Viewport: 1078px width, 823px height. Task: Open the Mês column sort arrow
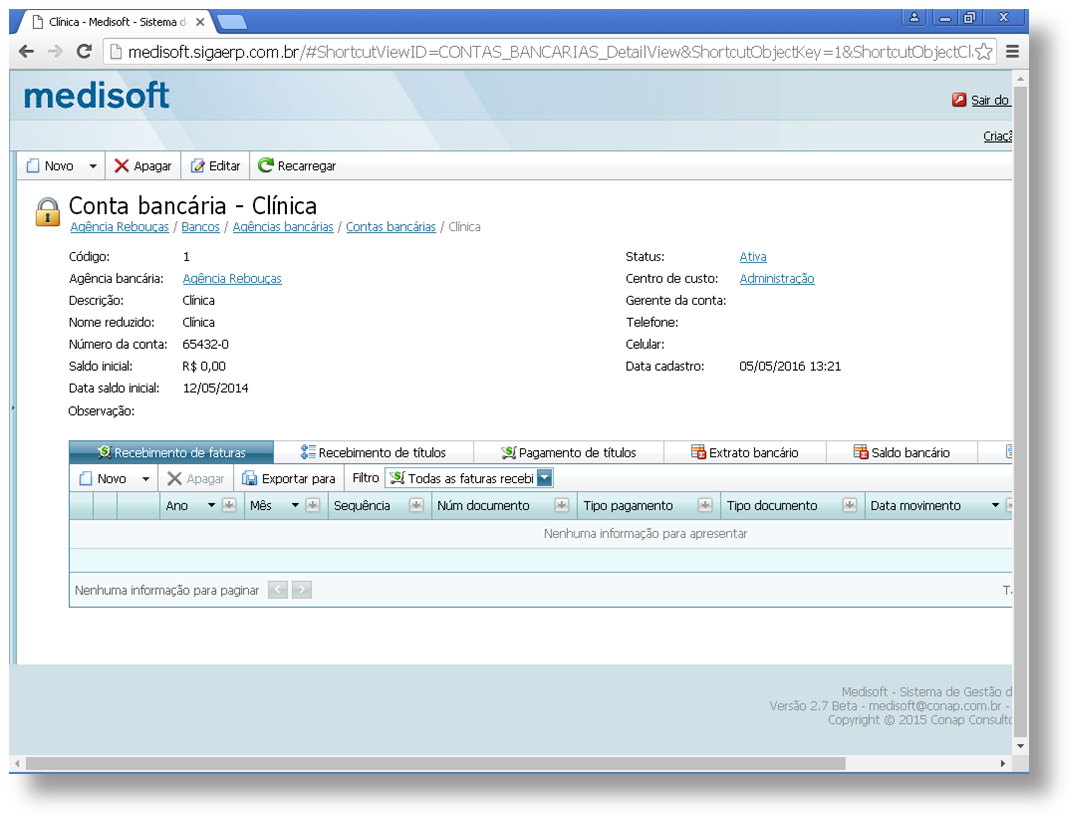point(295,505)
